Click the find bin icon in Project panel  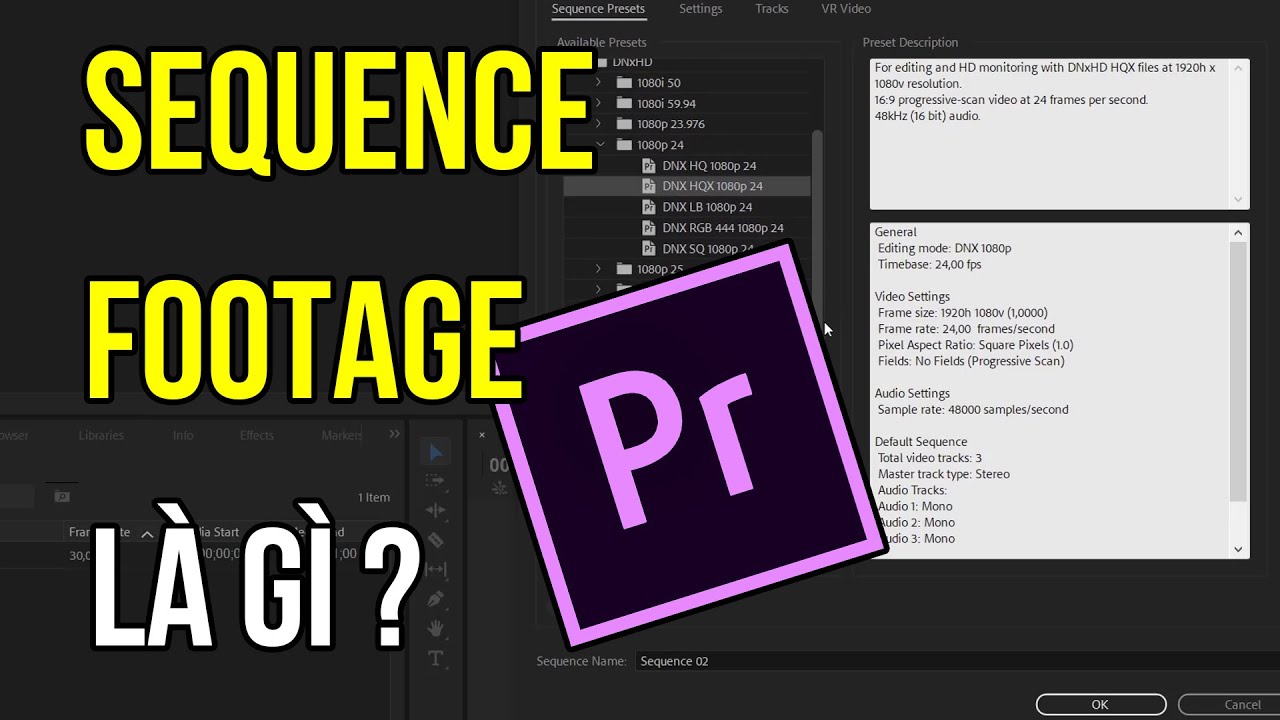[x=62, y=496]
